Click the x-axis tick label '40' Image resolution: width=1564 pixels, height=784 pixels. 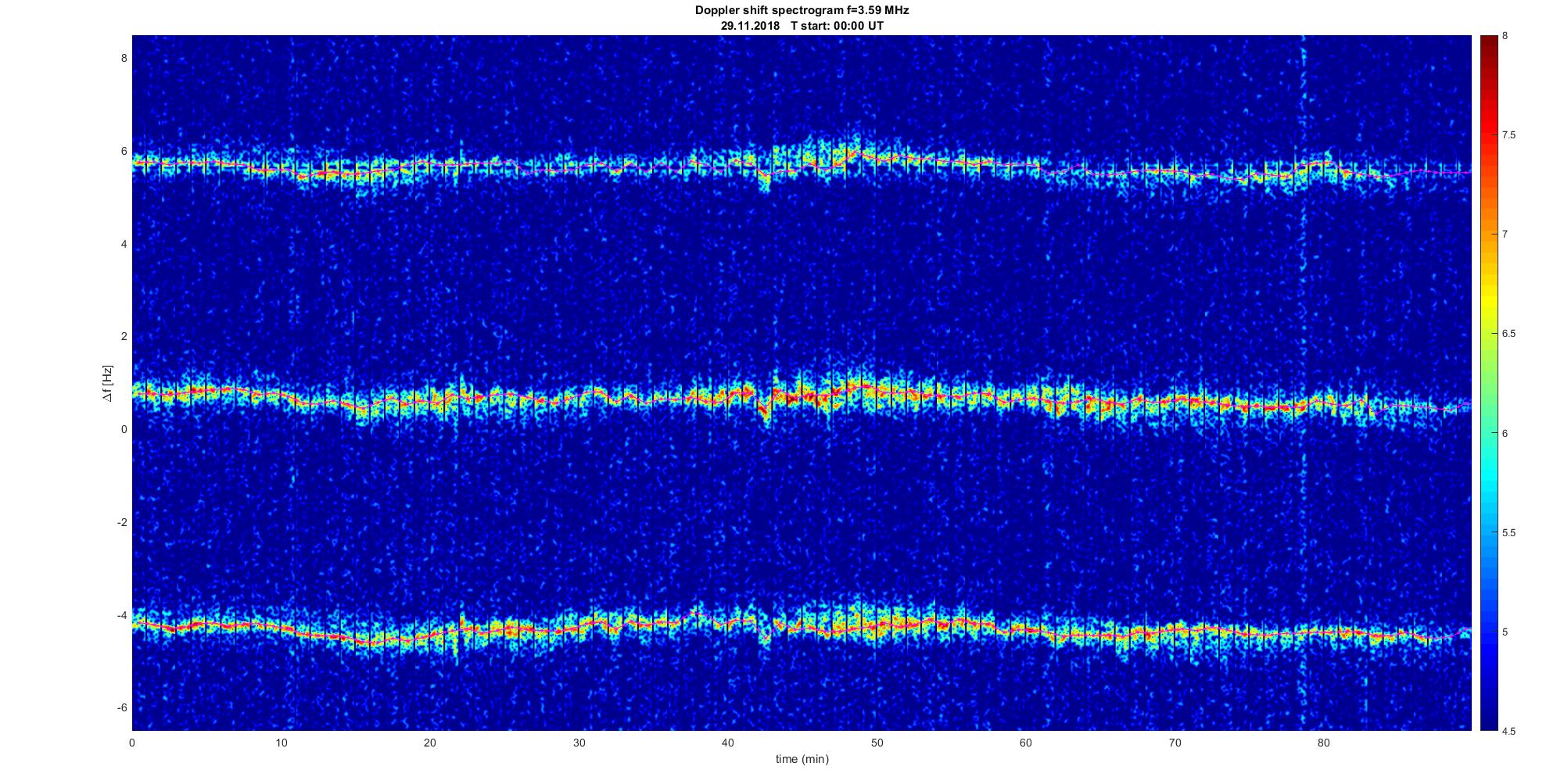click(727, 743)
